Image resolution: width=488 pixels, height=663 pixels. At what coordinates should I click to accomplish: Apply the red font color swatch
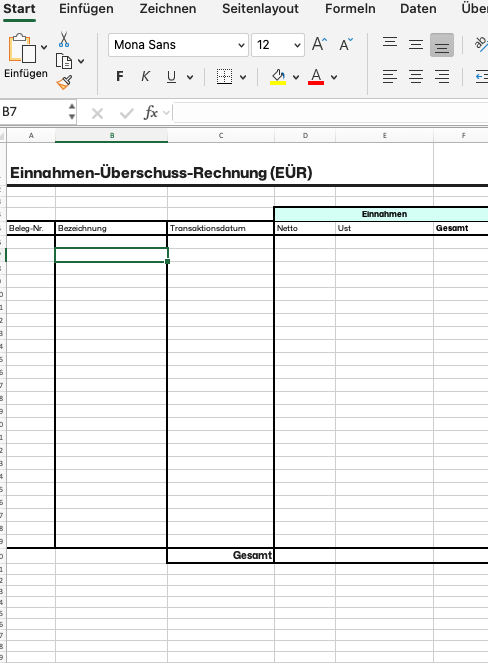coord(316,77)
